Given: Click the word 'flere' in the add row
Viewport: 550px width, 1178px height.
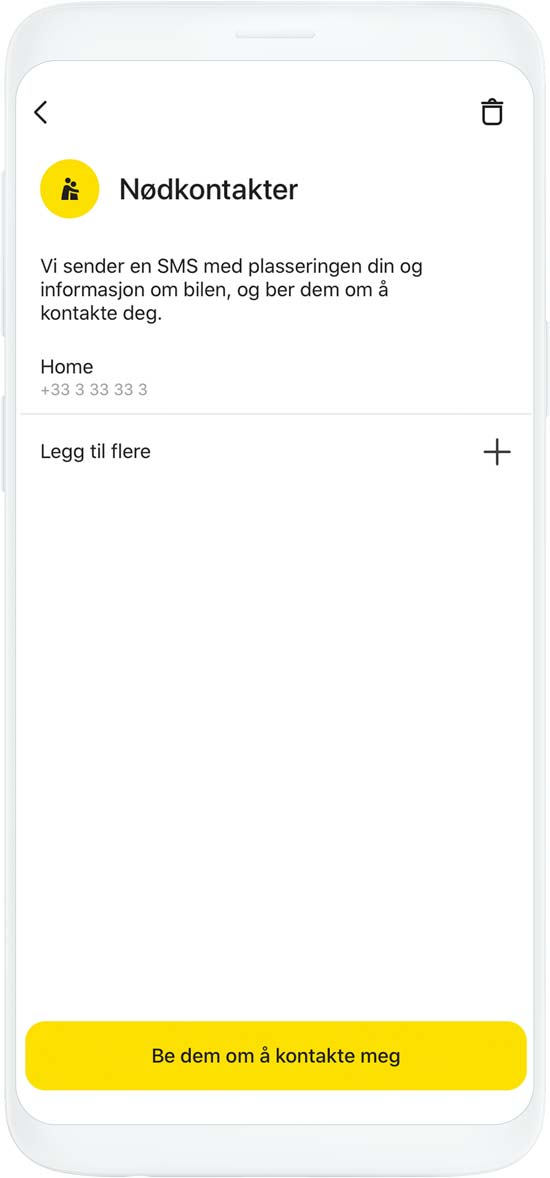Looking at the screenshot, I should [131, 452].
